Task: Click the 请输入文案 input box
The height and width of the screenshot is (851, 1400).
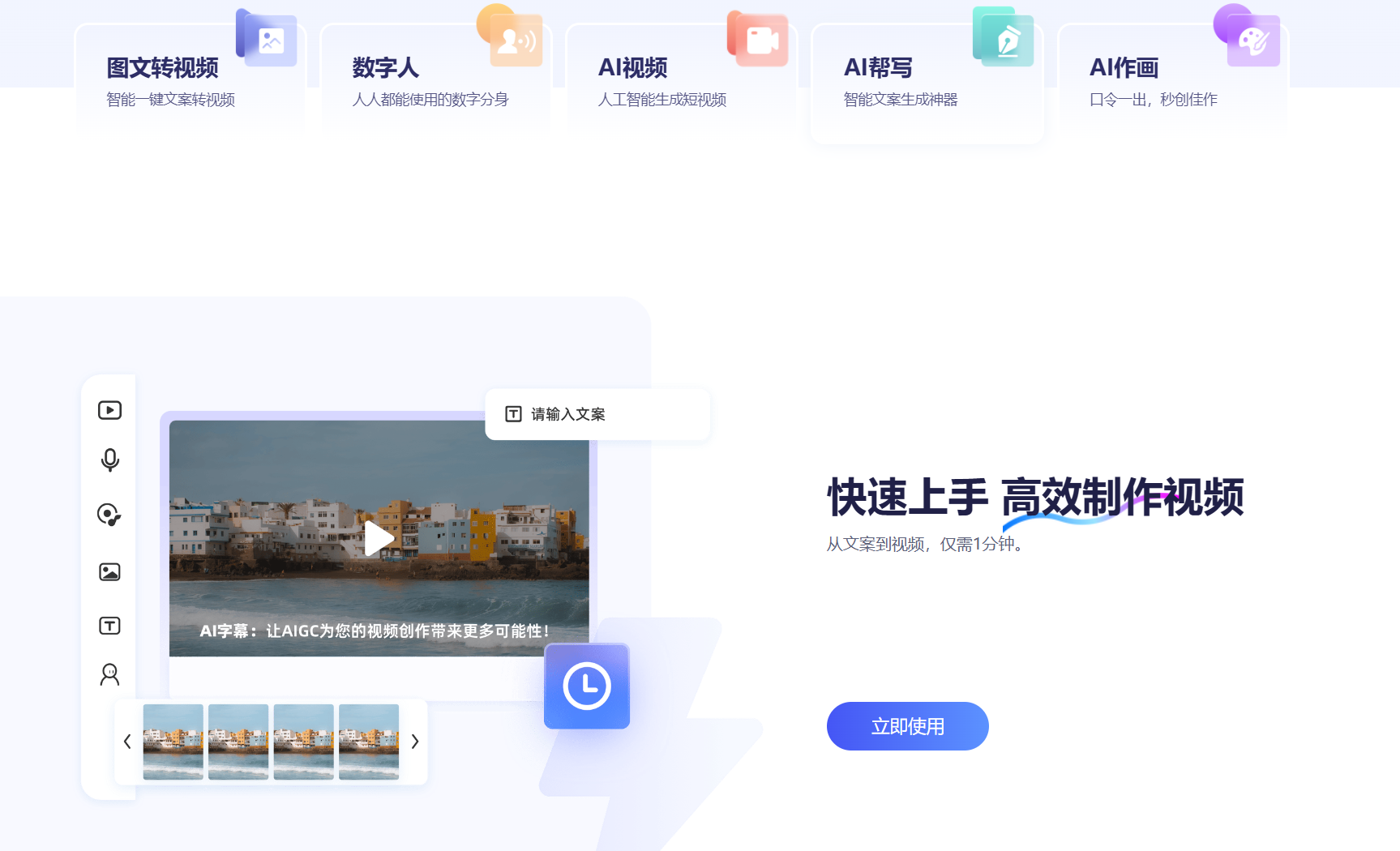Action: tap(597, 414)
